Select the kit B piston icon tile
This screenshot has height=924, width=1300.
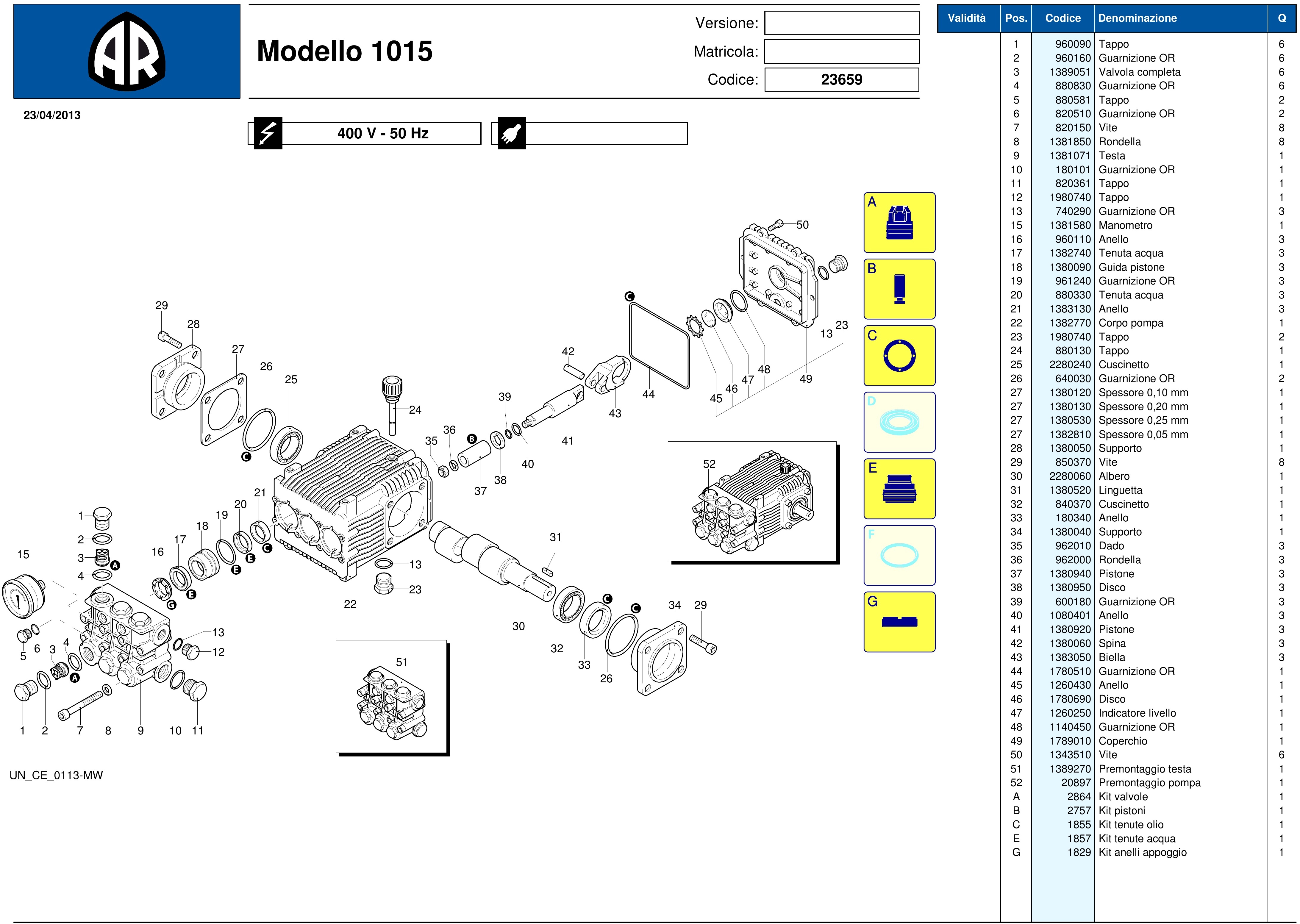tap(899, 289)
